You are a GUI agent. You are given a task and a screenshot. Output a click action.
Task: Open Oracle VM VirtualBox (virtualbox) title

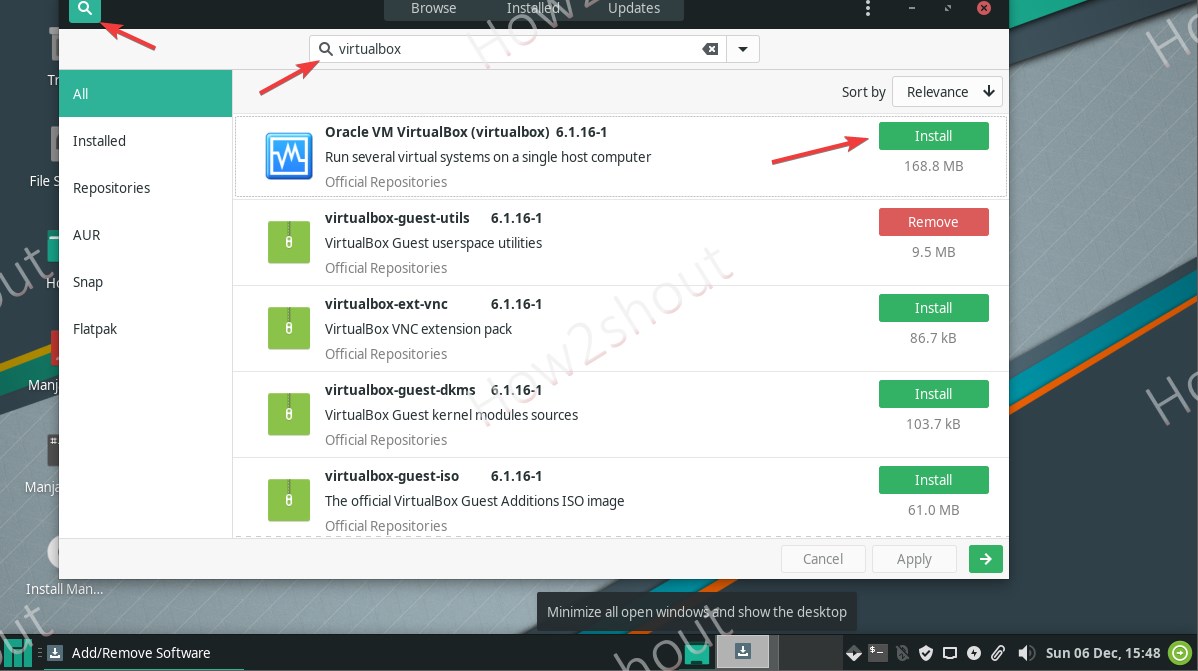pos(437,131)
